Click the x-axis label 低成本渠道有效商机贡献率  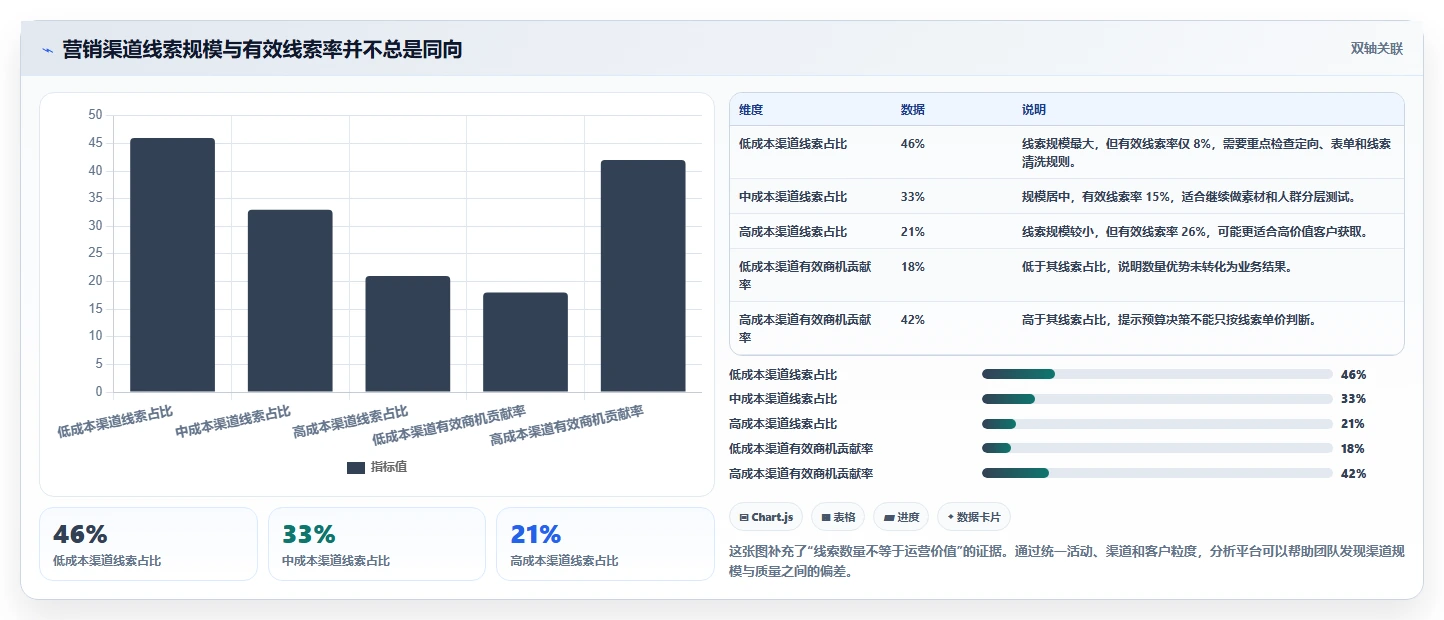(x=450, y=425)
